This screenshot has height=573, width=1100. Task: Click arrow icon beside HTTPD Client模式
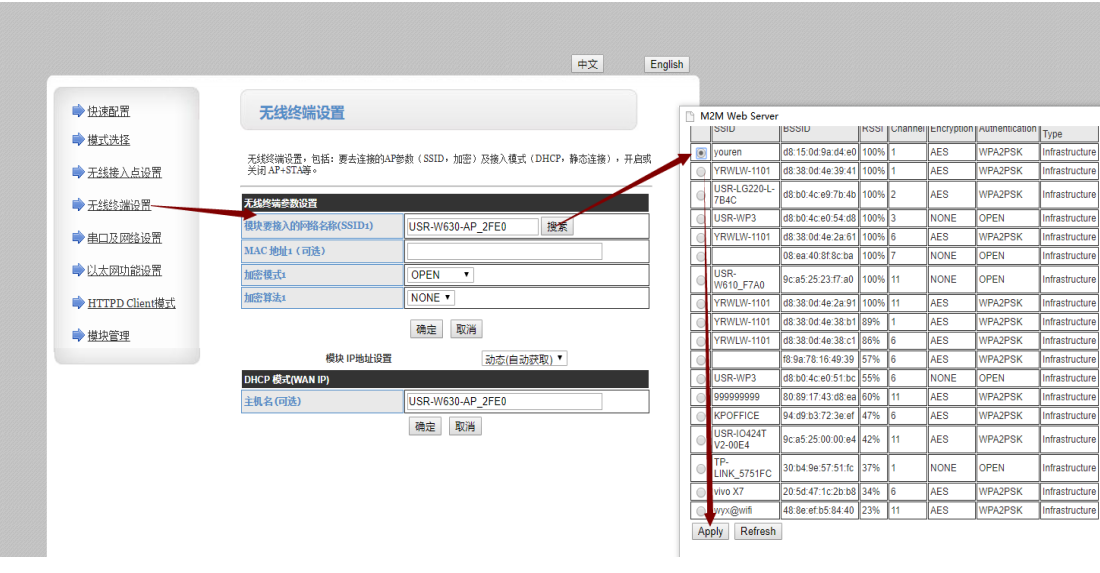coord(78,303)
